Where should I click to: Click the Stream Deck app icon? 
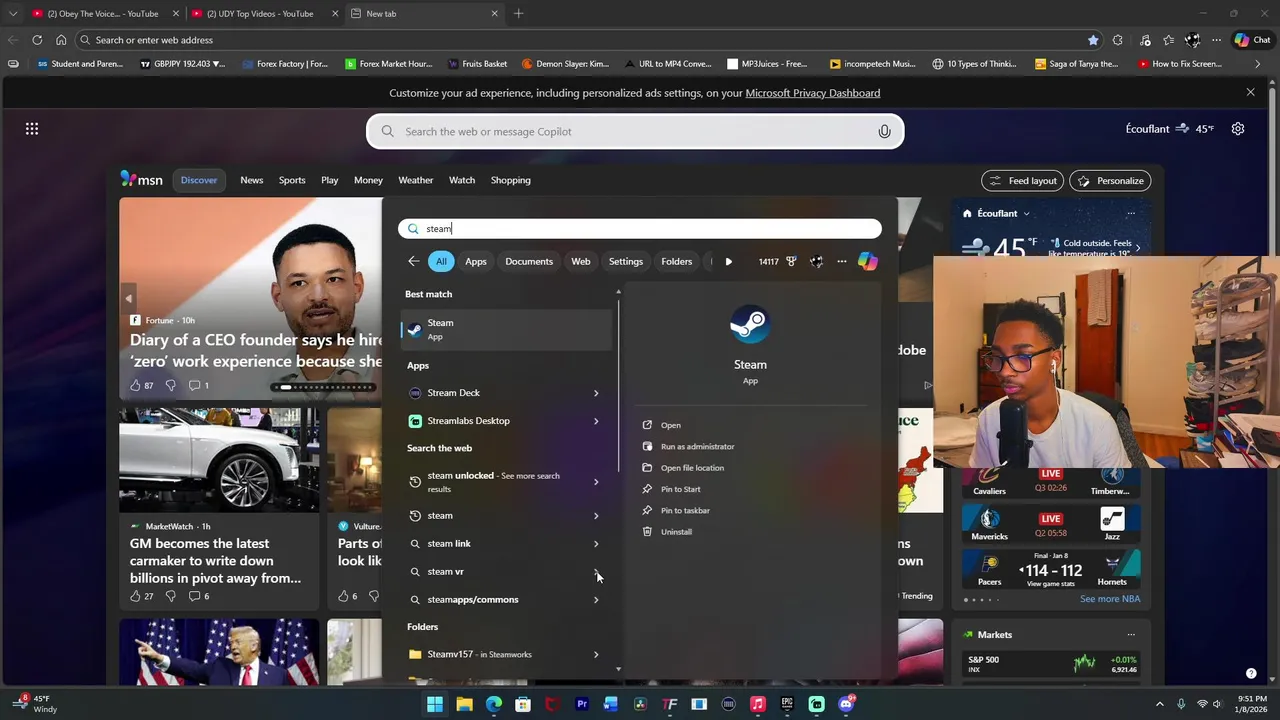(x=415, y=393)
